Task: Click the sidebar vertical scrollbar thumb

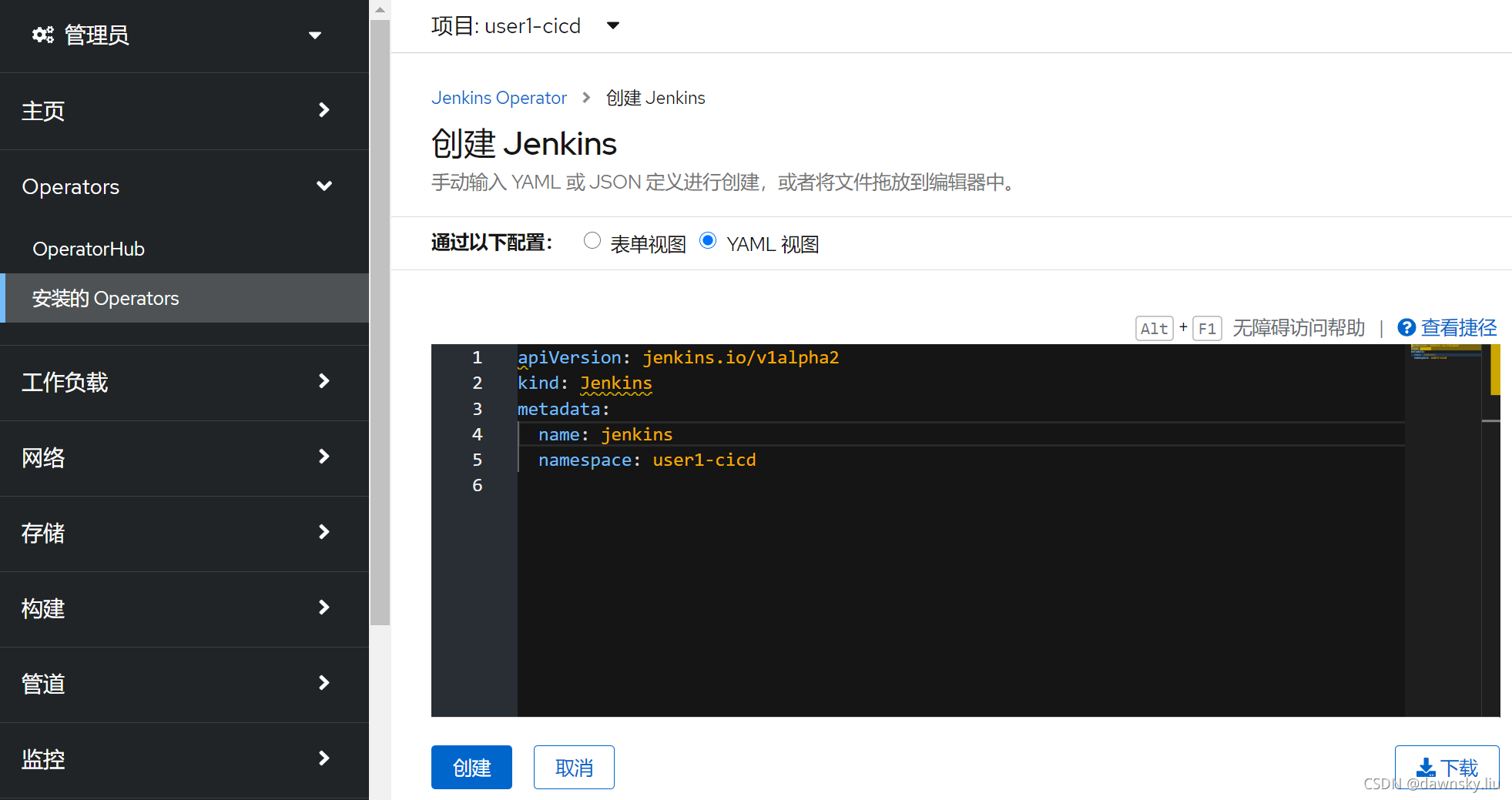Action: pos(380,323)
